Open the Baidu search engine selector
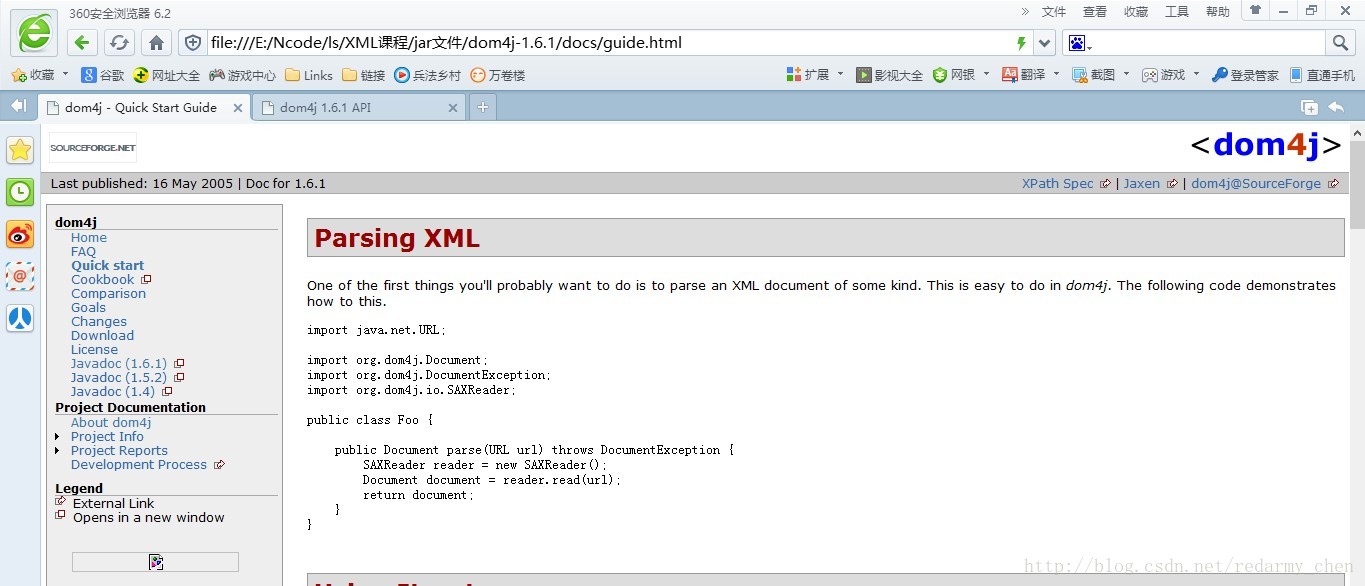This screenshot has width=1365, height=586. pyautogui.click(x=1080, y=43)
